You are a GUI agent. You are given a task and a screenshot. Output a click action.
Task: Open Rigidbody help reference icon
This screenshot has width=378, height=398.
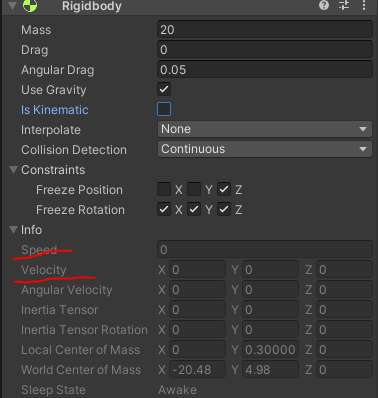[x=324, y=5]
